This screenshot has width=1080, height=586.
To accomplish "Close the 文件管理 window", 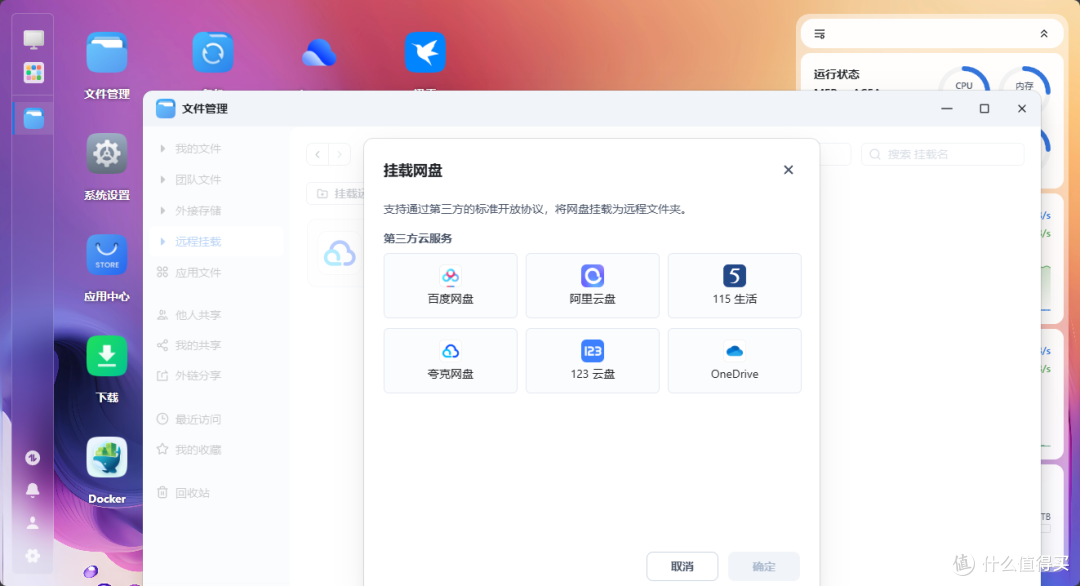I will click(x=1021, y=109).
